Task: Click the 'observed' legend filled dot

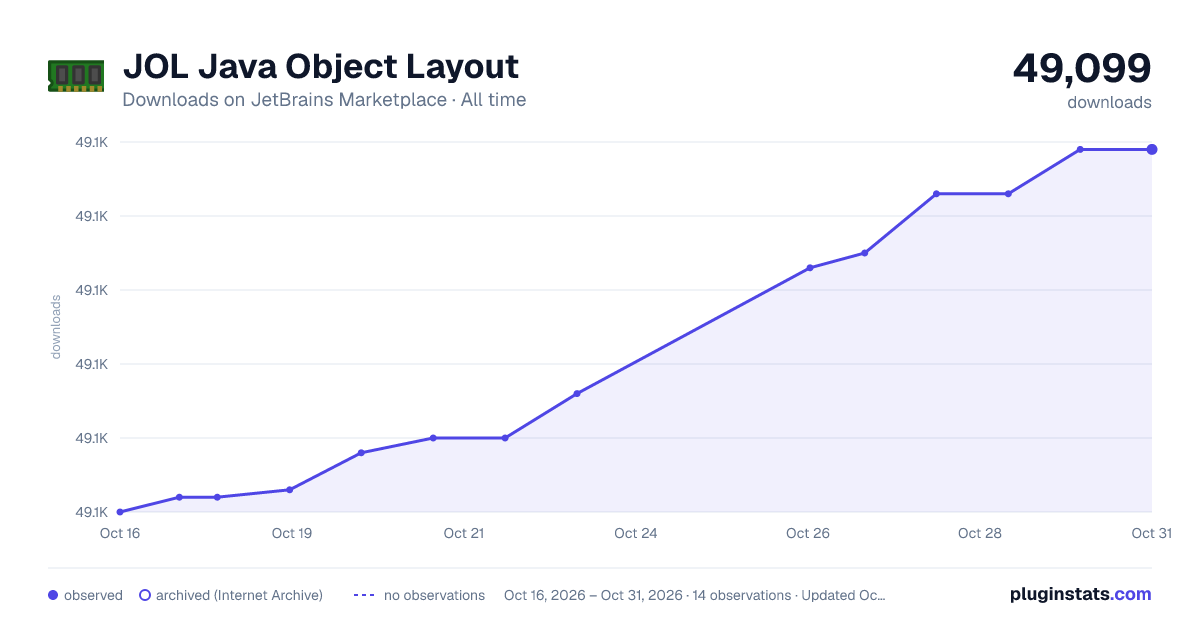Action: (x=53, y=595)
